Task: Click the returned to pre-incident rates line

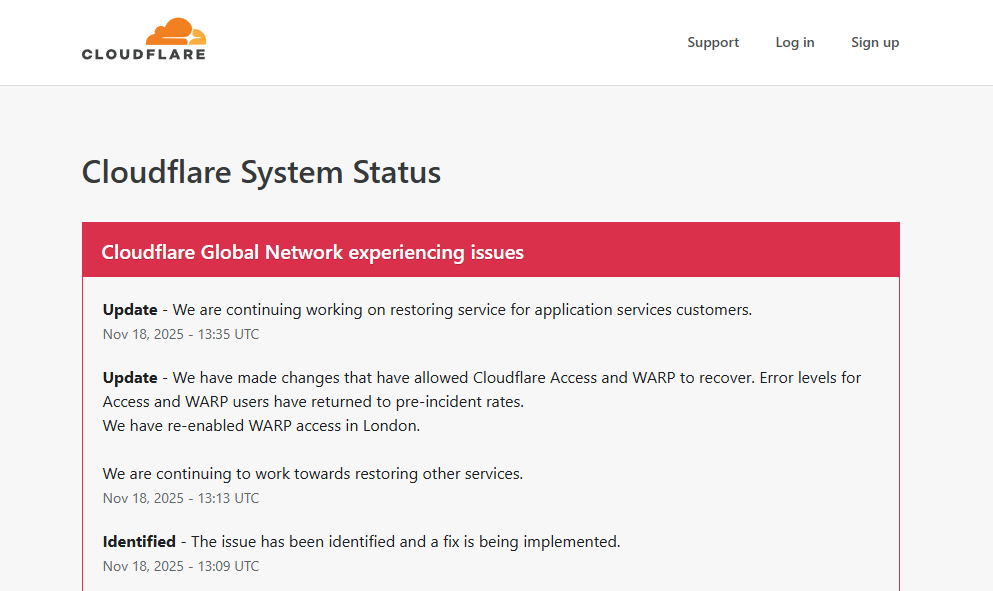Action: pyautogui.click(x=313, y=402)
